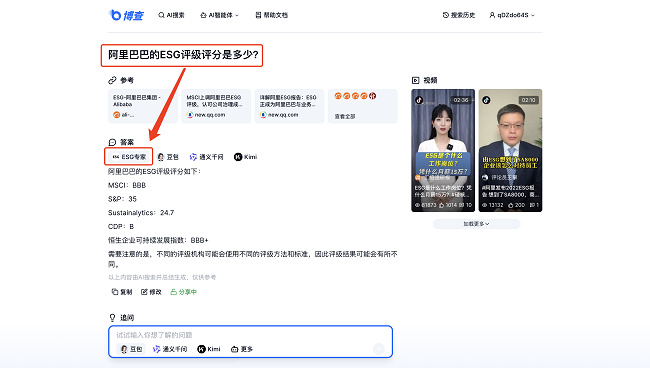
Task: Focus the follow-up question input field
Action: pos(250,335)
